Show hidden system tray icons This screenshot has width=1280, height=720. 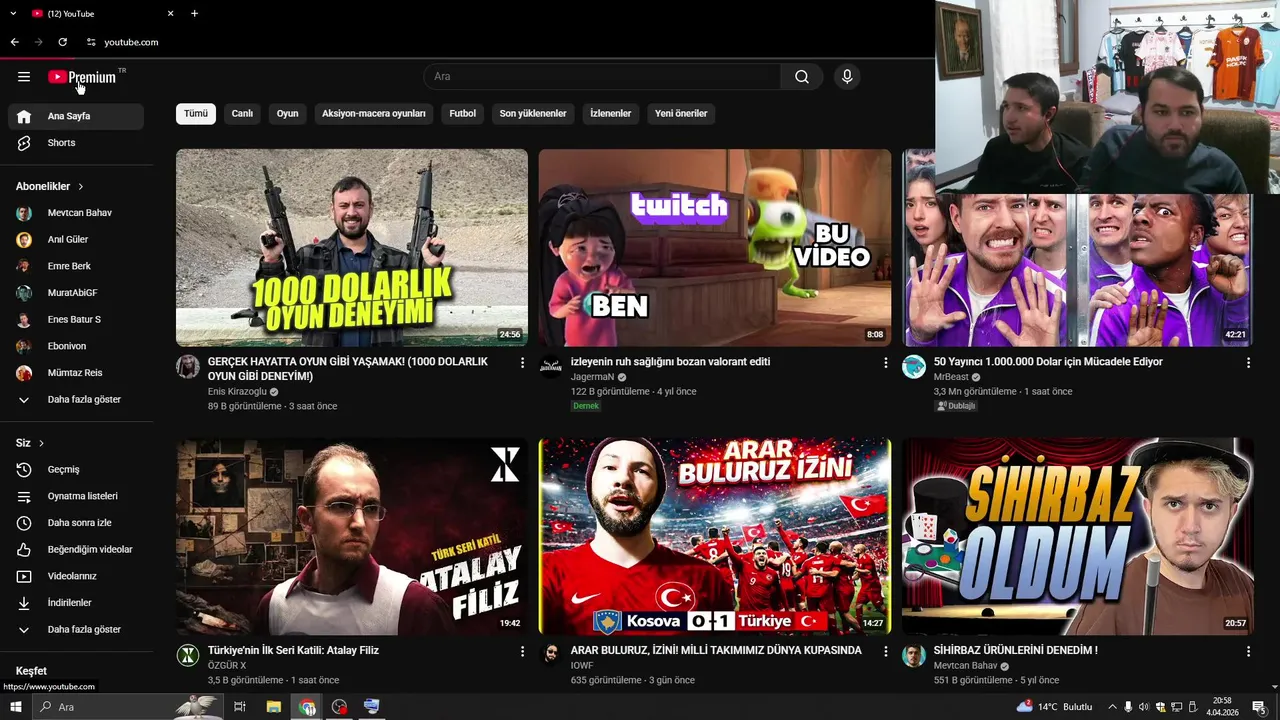point(1112,707)
